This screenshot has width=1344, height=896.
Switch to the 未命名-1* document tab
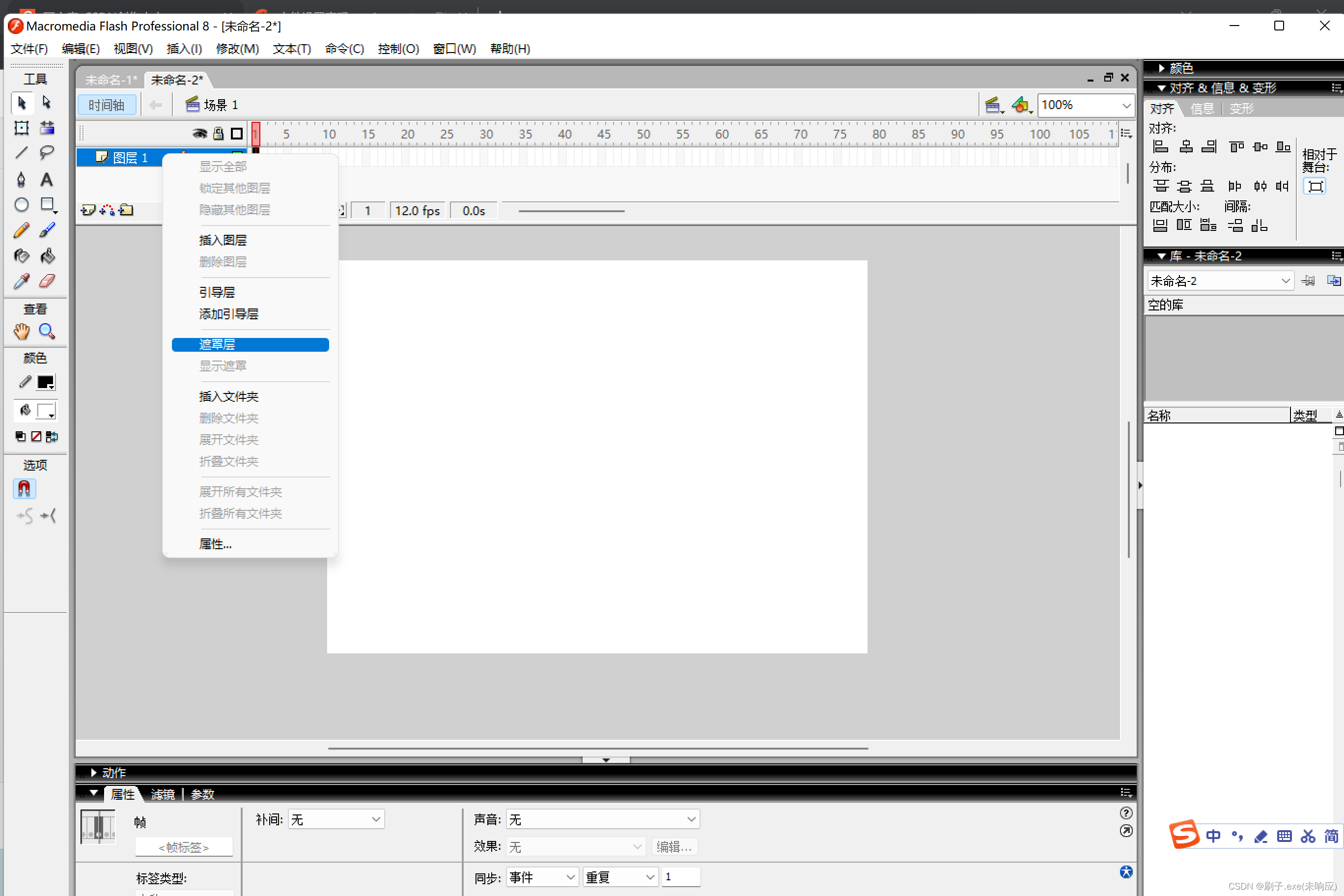click(x=111, y=80)
